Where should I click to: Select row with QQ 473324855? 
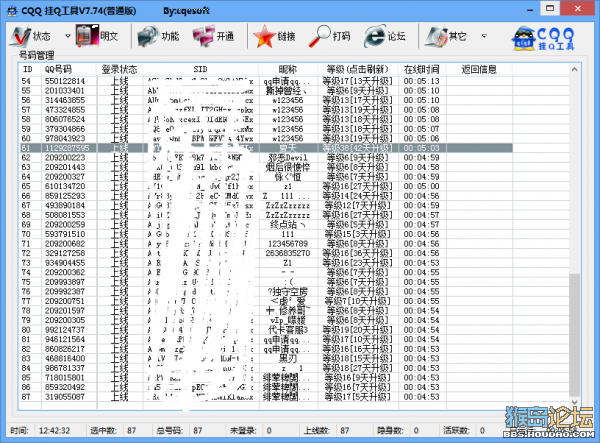pyautogui.click(x=266, y=110)
